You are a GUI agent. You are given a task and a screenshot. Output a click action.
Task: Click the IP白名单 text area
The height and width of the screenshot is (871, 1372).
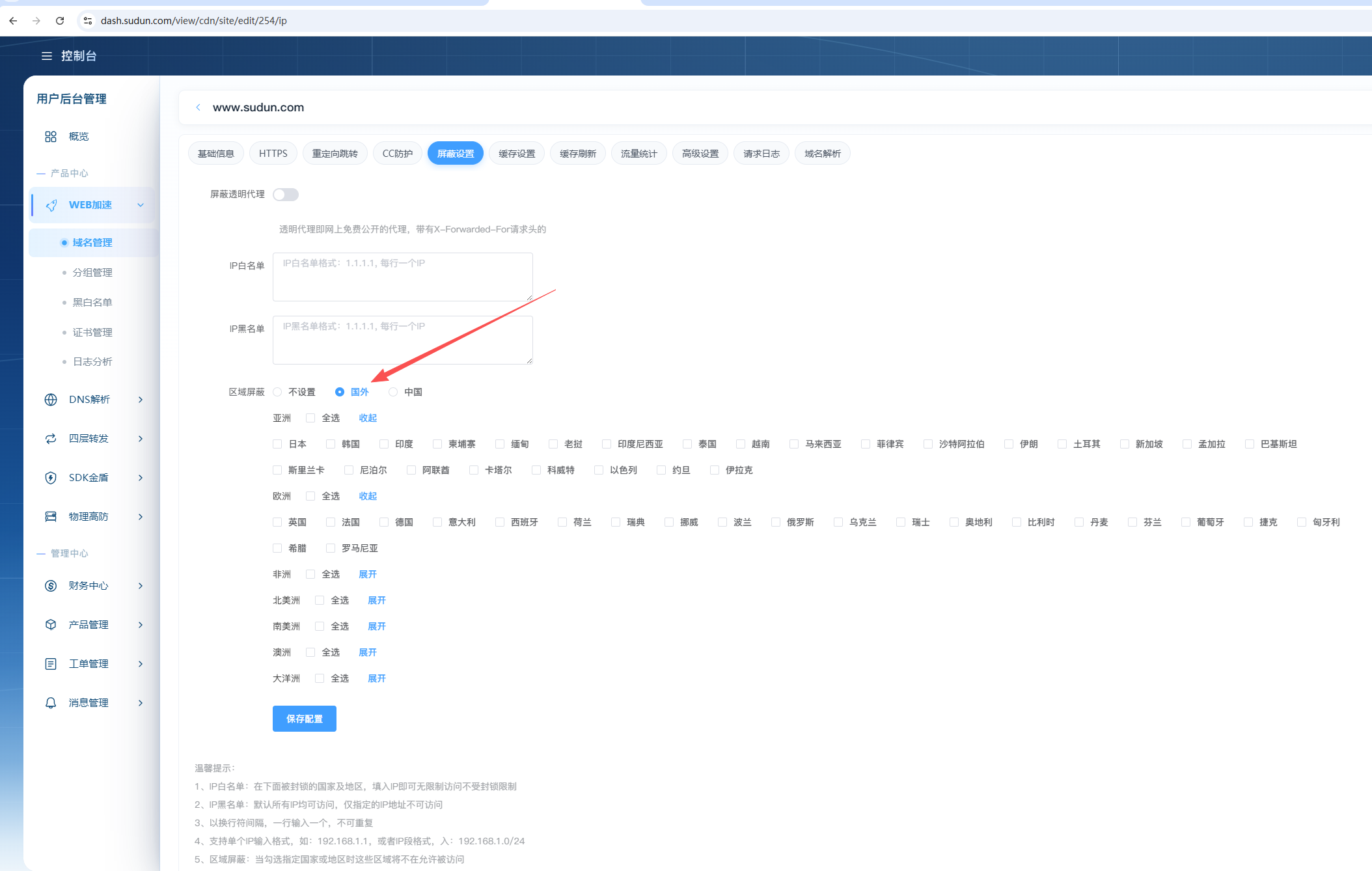click(x=403, y=277)
